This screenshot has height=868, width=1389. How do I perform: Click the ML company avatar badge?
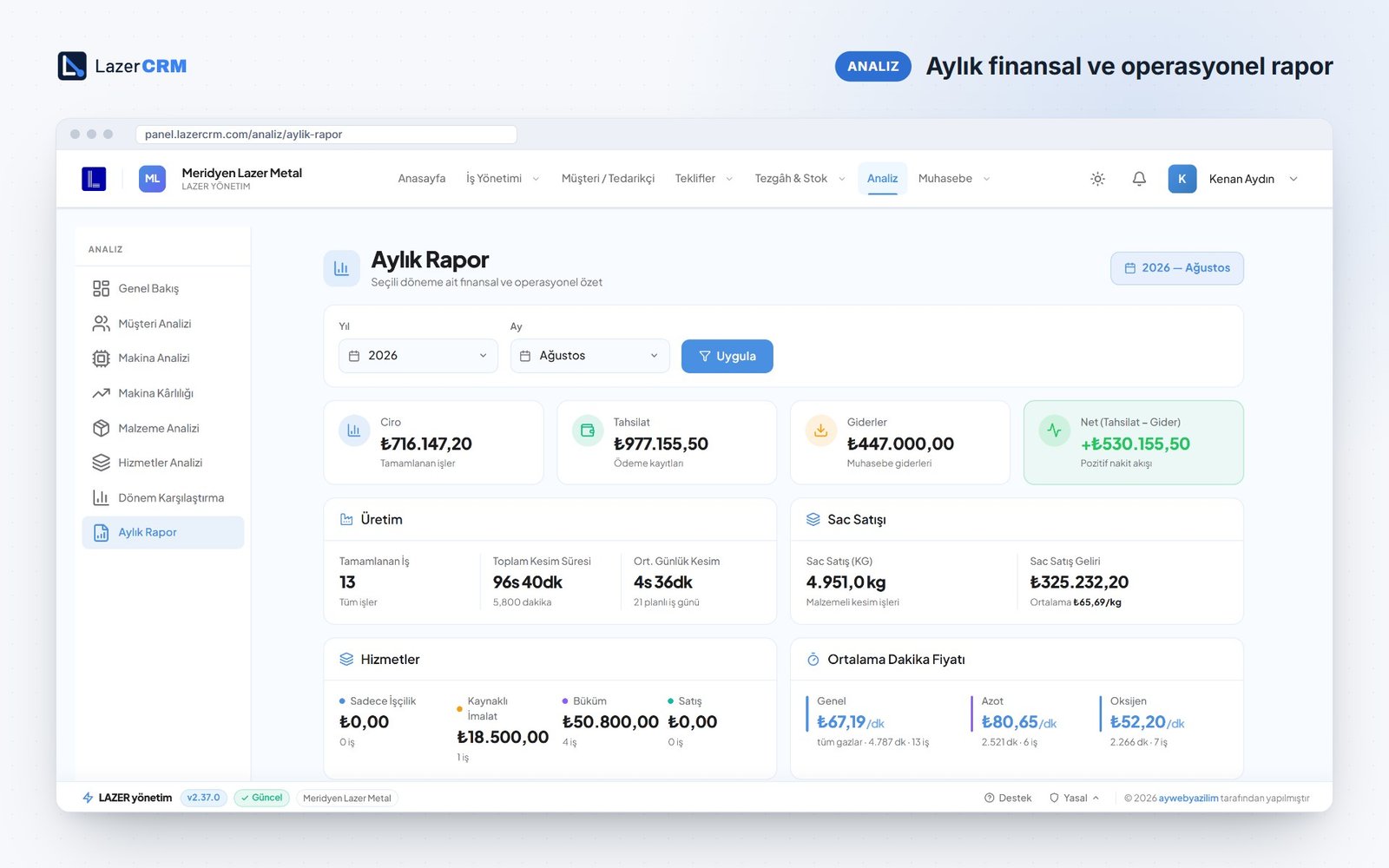pyautogui.click(x=152, y=179)
